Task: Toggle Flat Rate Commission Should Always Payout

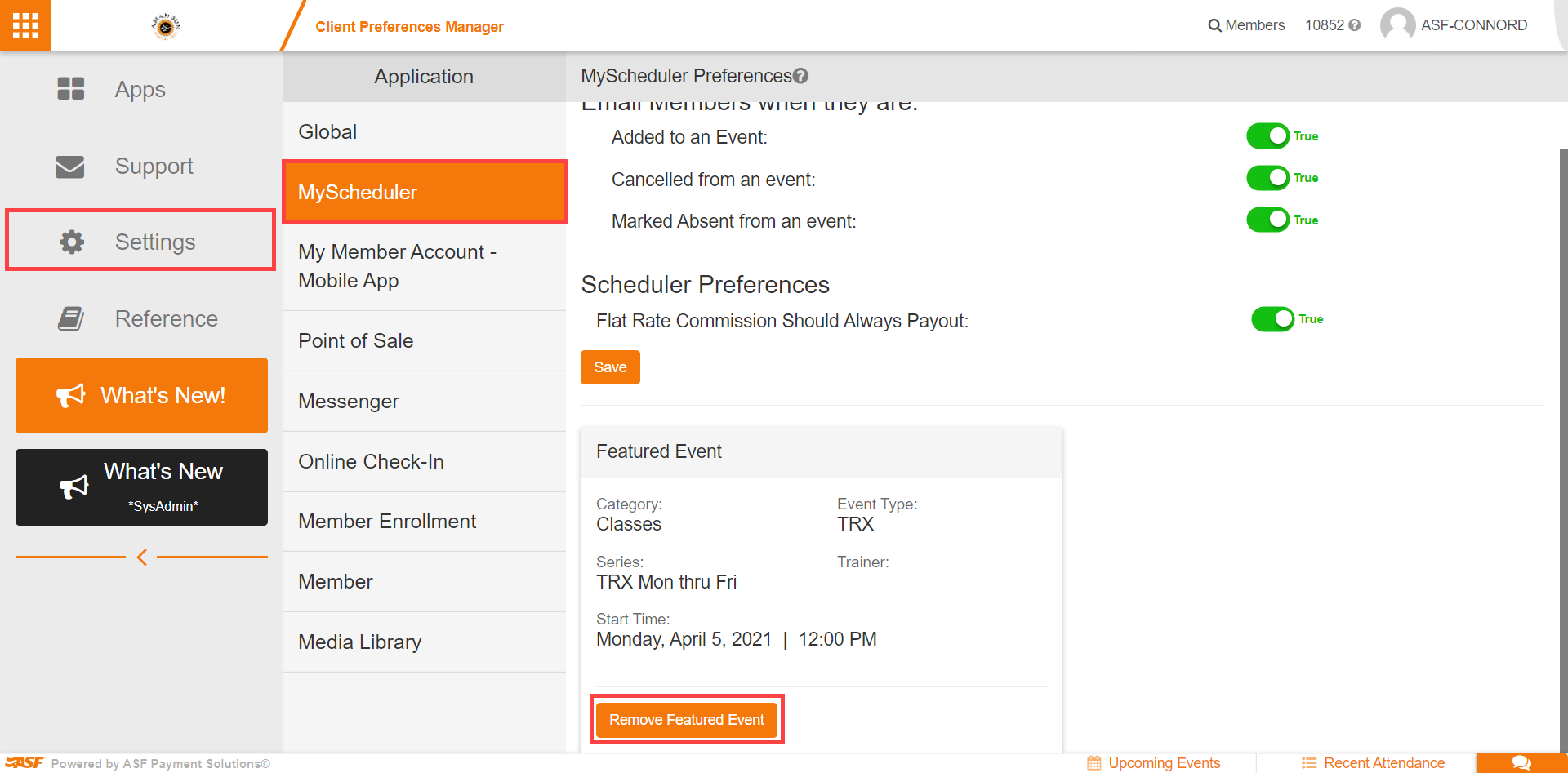Action: pos(1272,319)
